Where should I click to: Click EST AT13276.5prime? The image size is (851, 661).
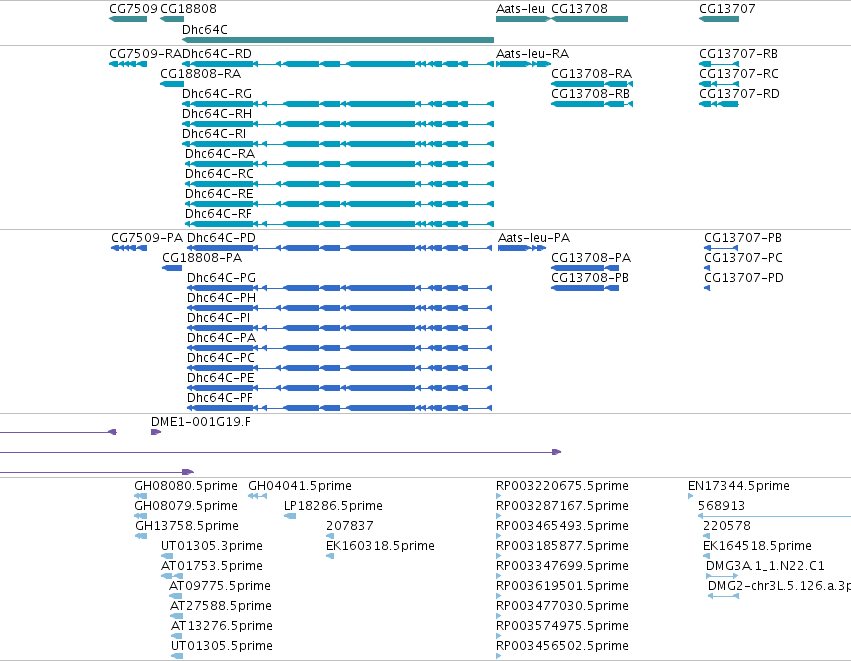point(221,626)
